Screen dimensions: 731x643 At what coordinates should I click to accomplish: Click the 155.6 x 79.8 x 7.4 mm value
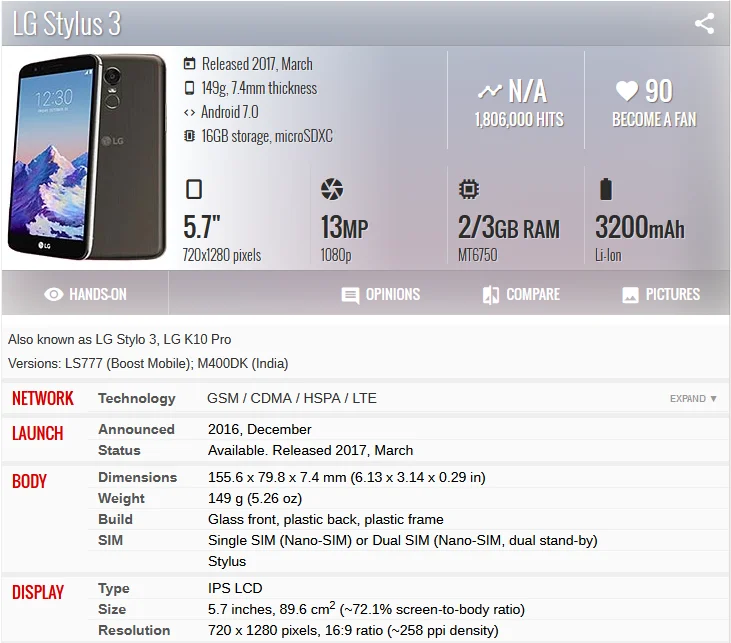coord(347,477)
